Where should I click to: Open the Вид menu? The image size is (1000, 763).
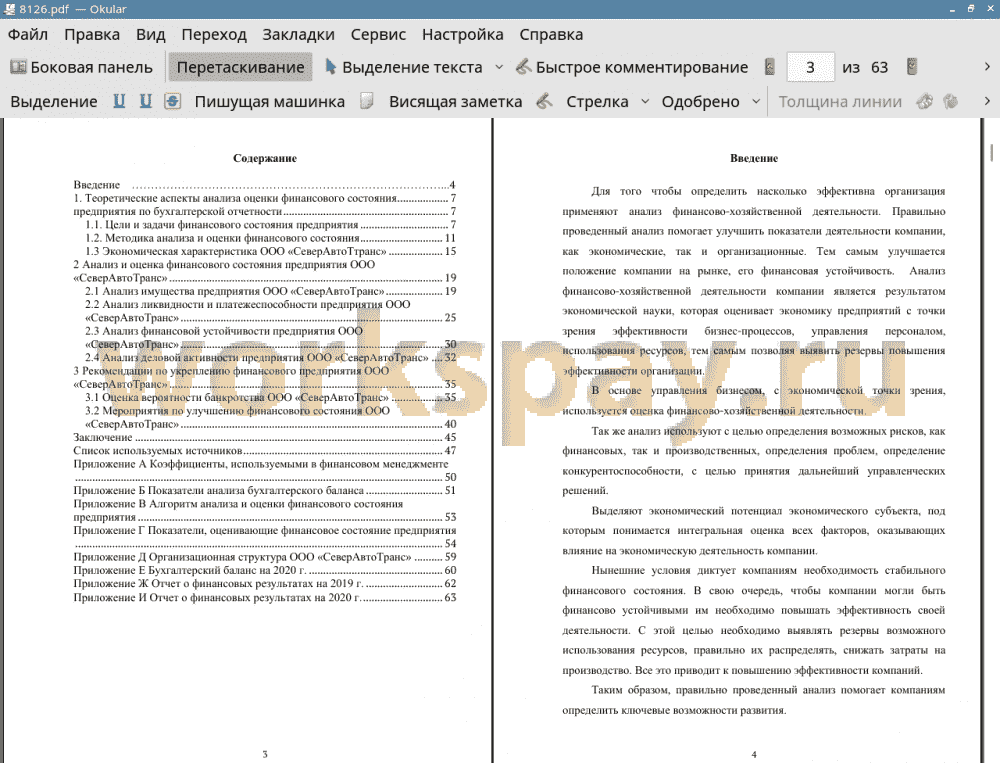coord(151,34)
